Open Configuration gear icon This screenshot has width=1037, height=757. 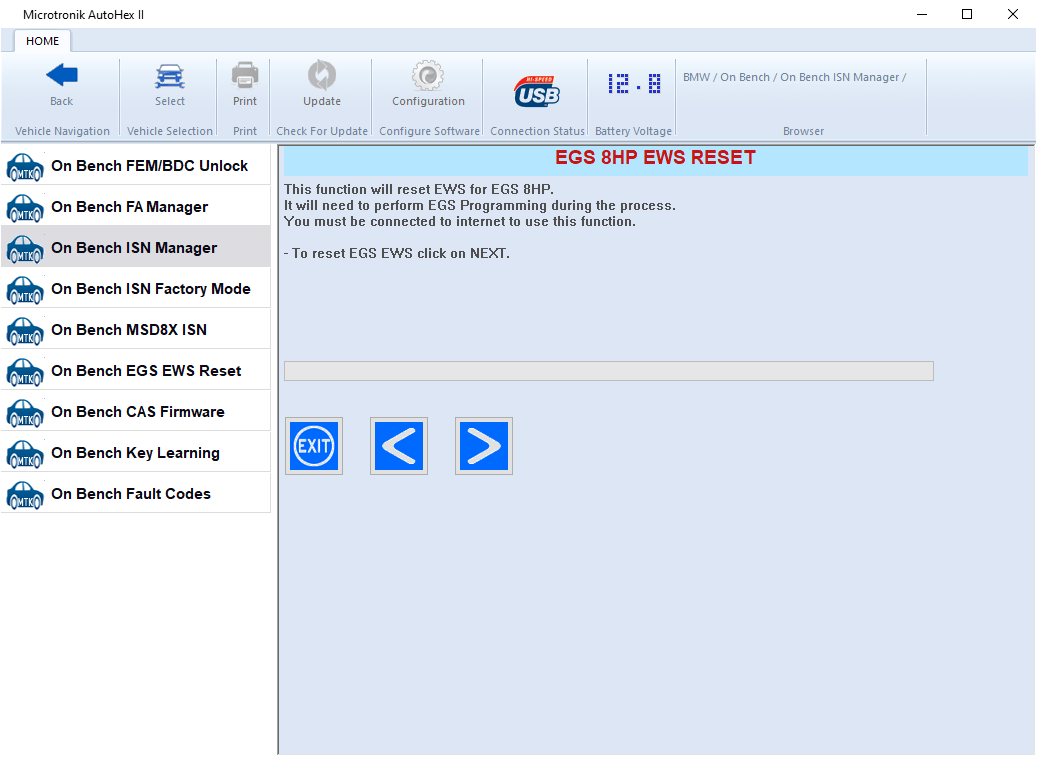coord(428,75)
